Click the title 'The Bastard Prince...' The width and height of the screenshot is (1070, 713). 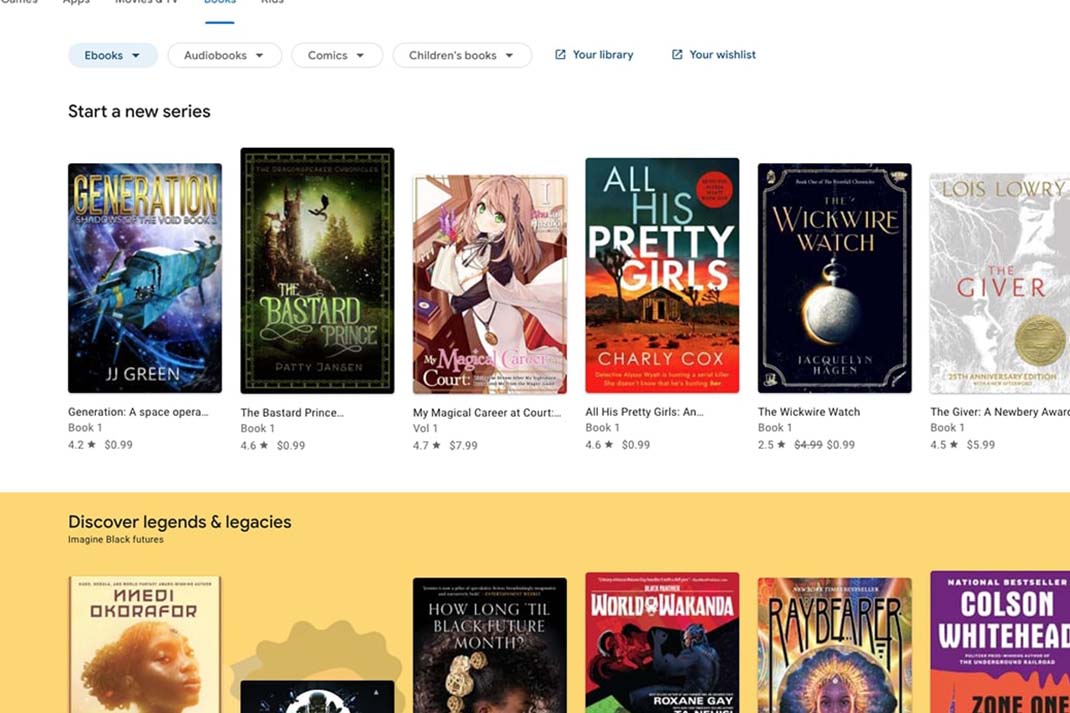pos(292,412)
